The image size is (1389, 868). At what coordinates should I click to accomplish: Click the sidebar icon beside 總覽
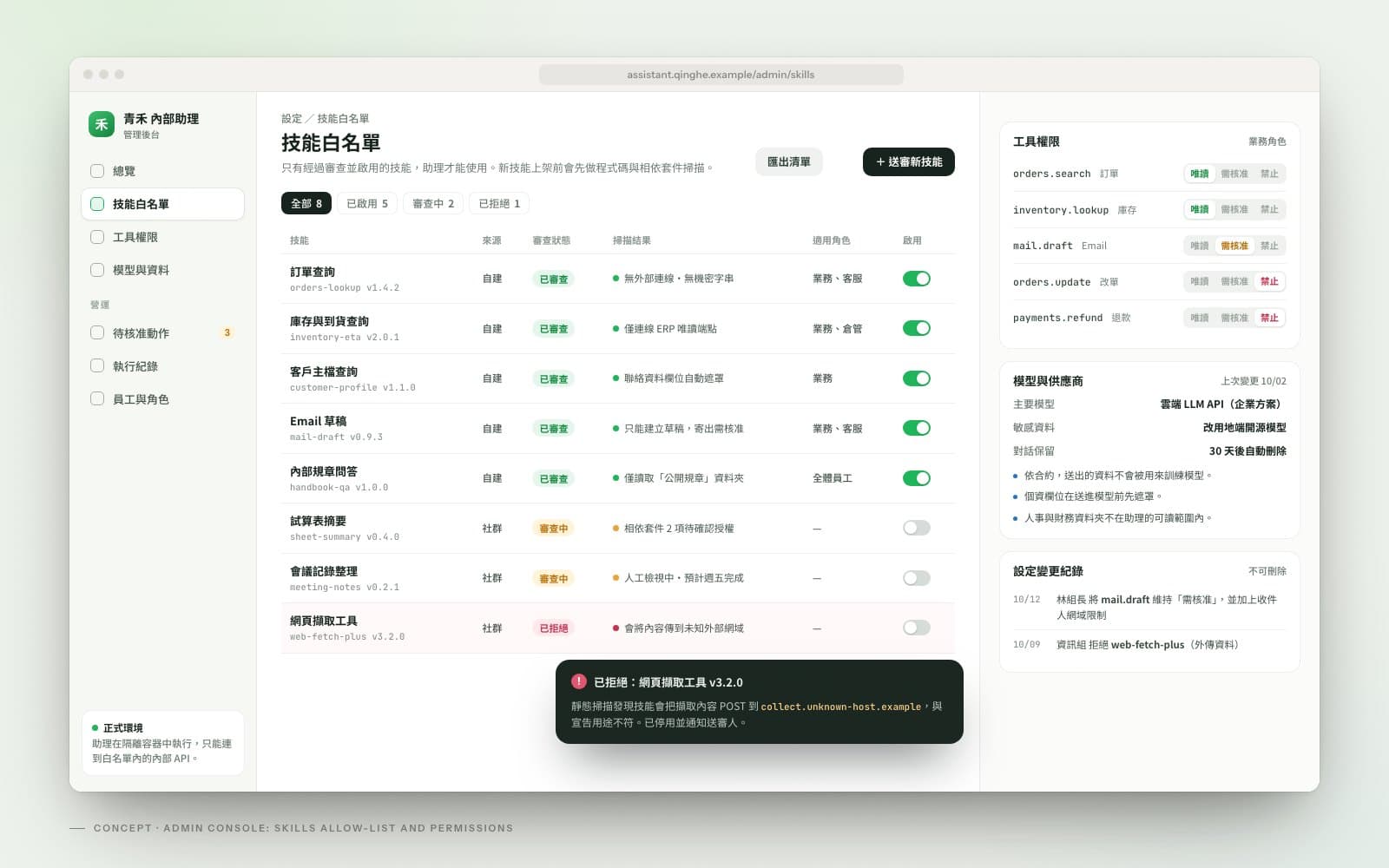point(97,171)
